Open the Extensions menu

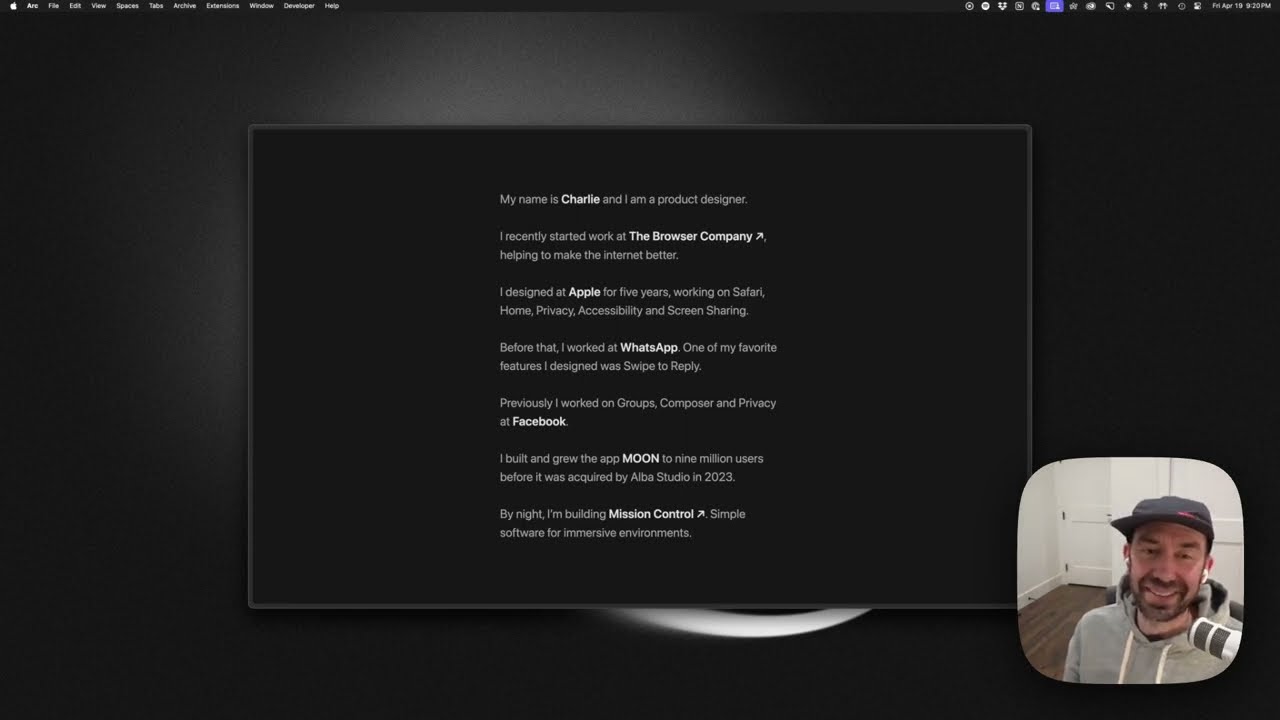point(223,6)
